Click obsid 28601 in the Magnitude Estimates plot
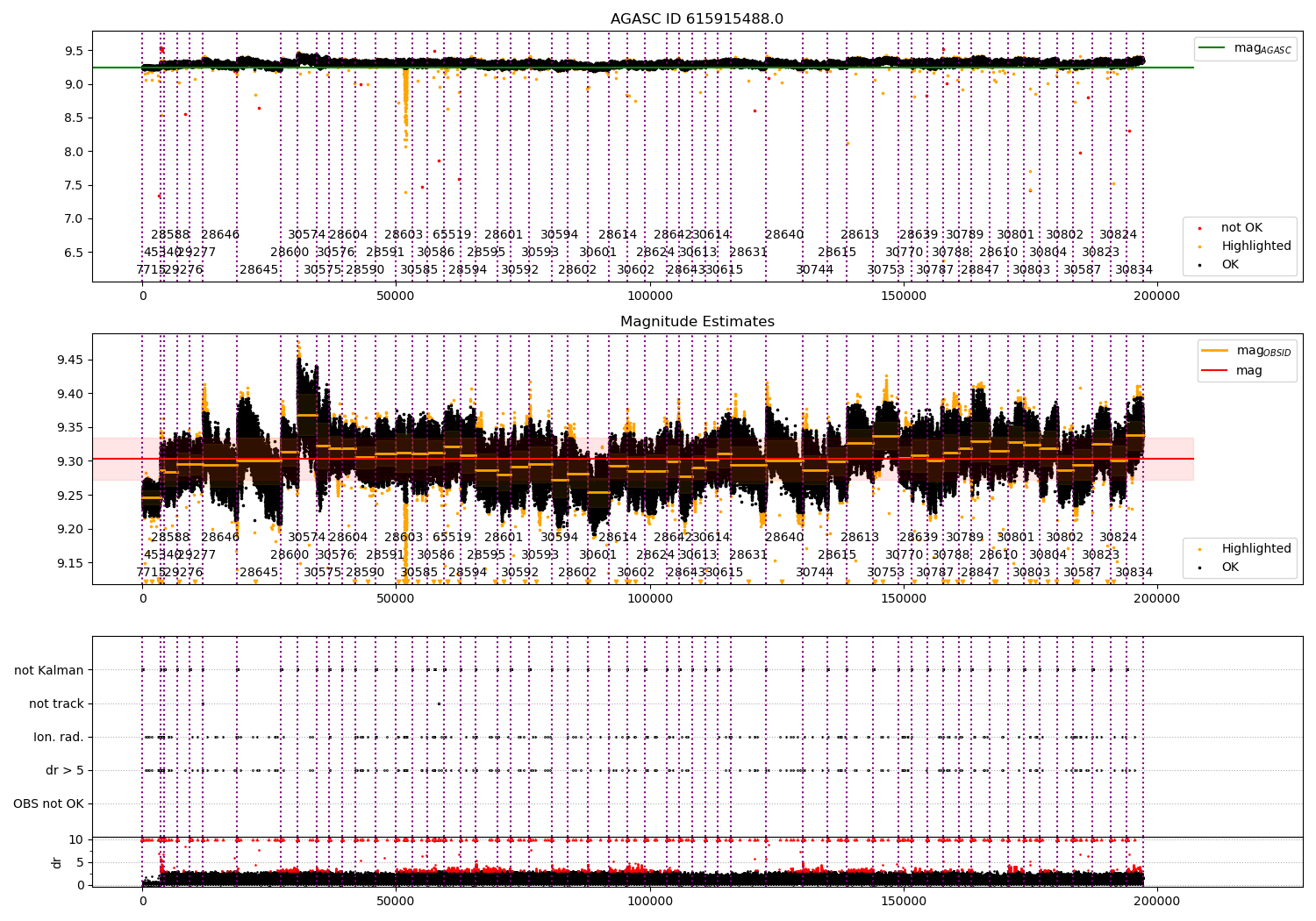Screen dimensions: 1316x921 click(504, 537)
